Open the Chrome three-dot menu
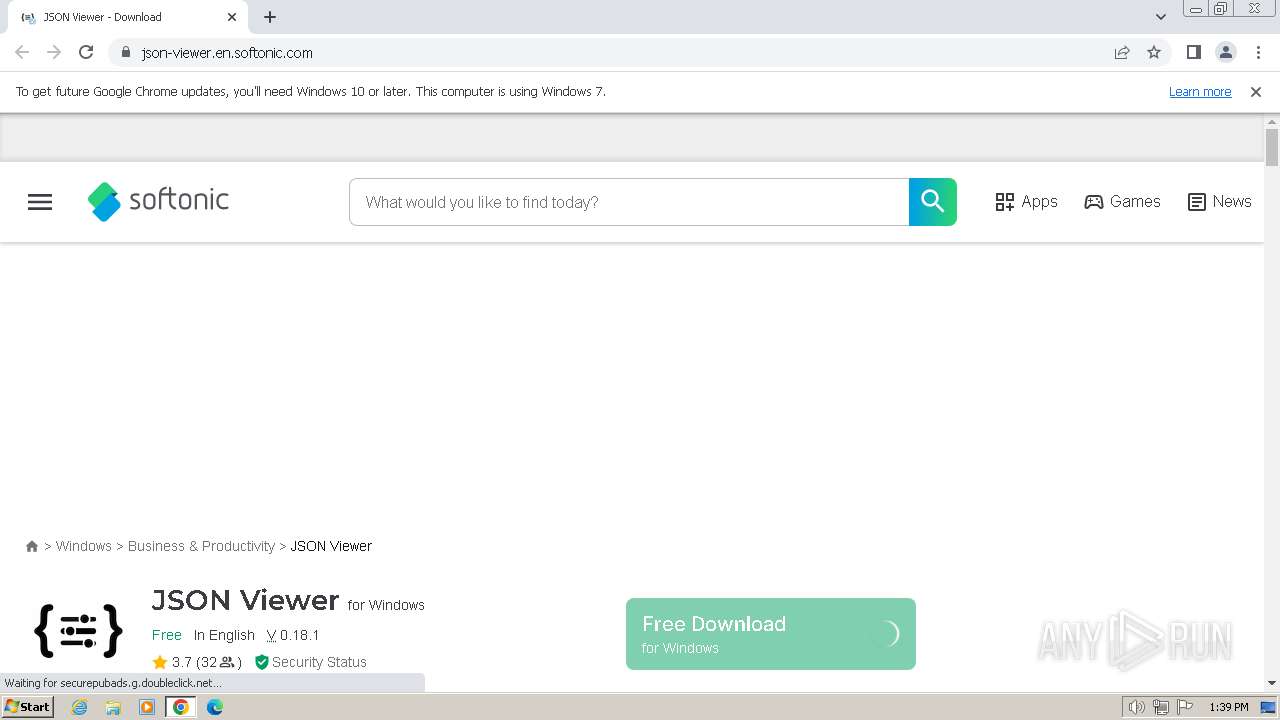Screen dimensions: 1280x720 1258,52
